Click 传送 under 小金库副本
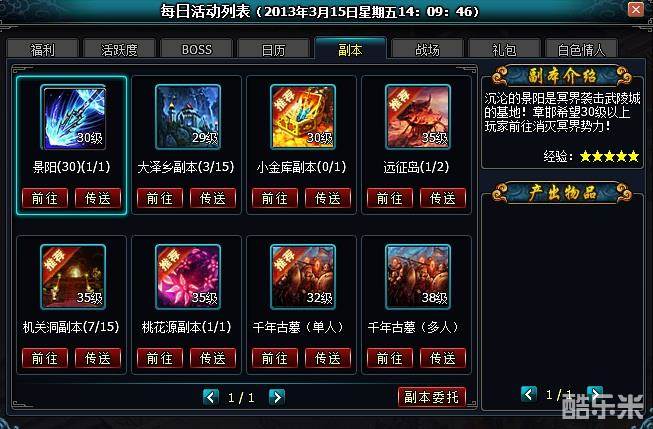 coord(328,198)
